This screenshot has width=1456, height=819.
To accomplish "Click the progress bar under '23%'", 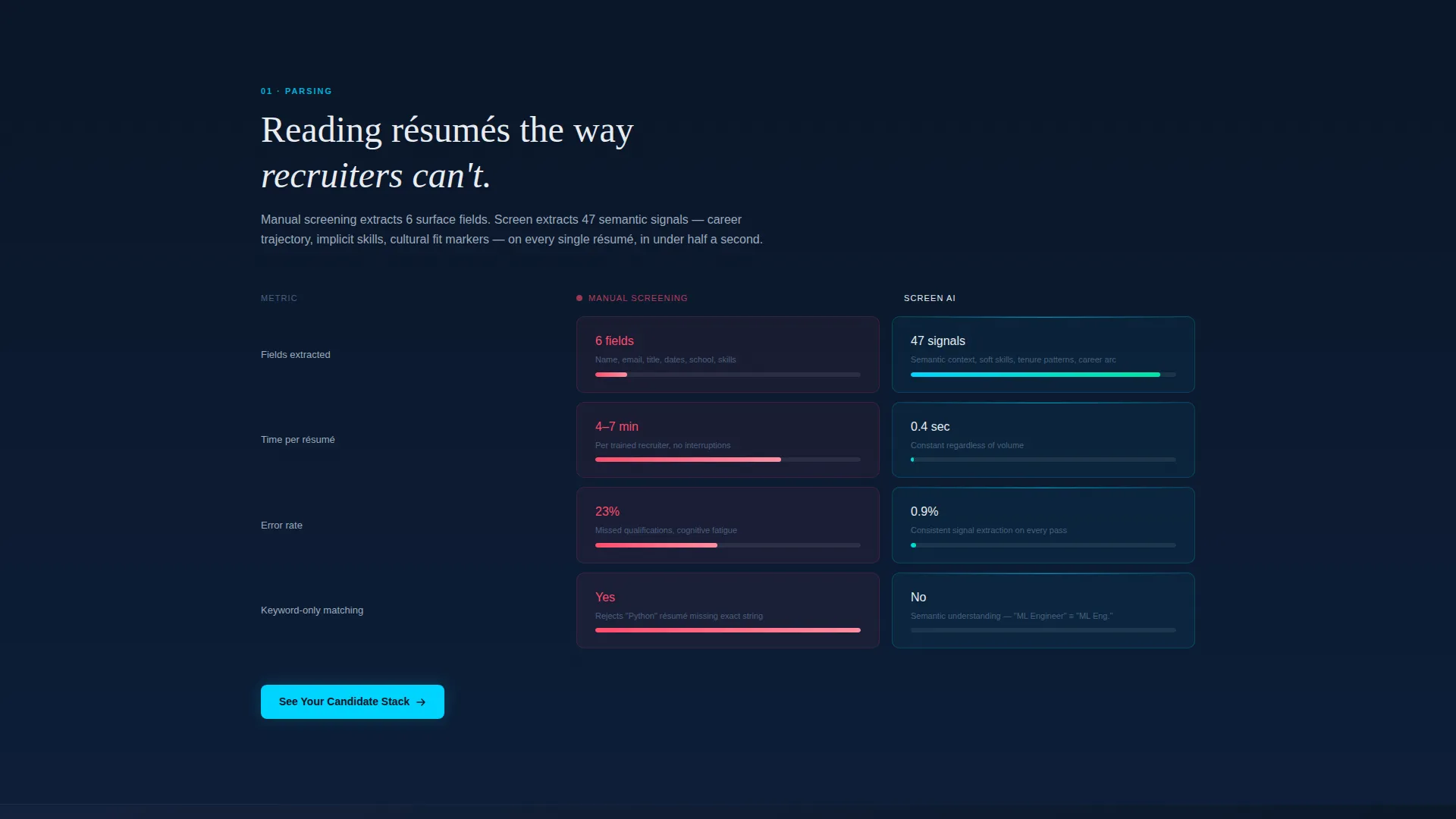I will 728,545.
